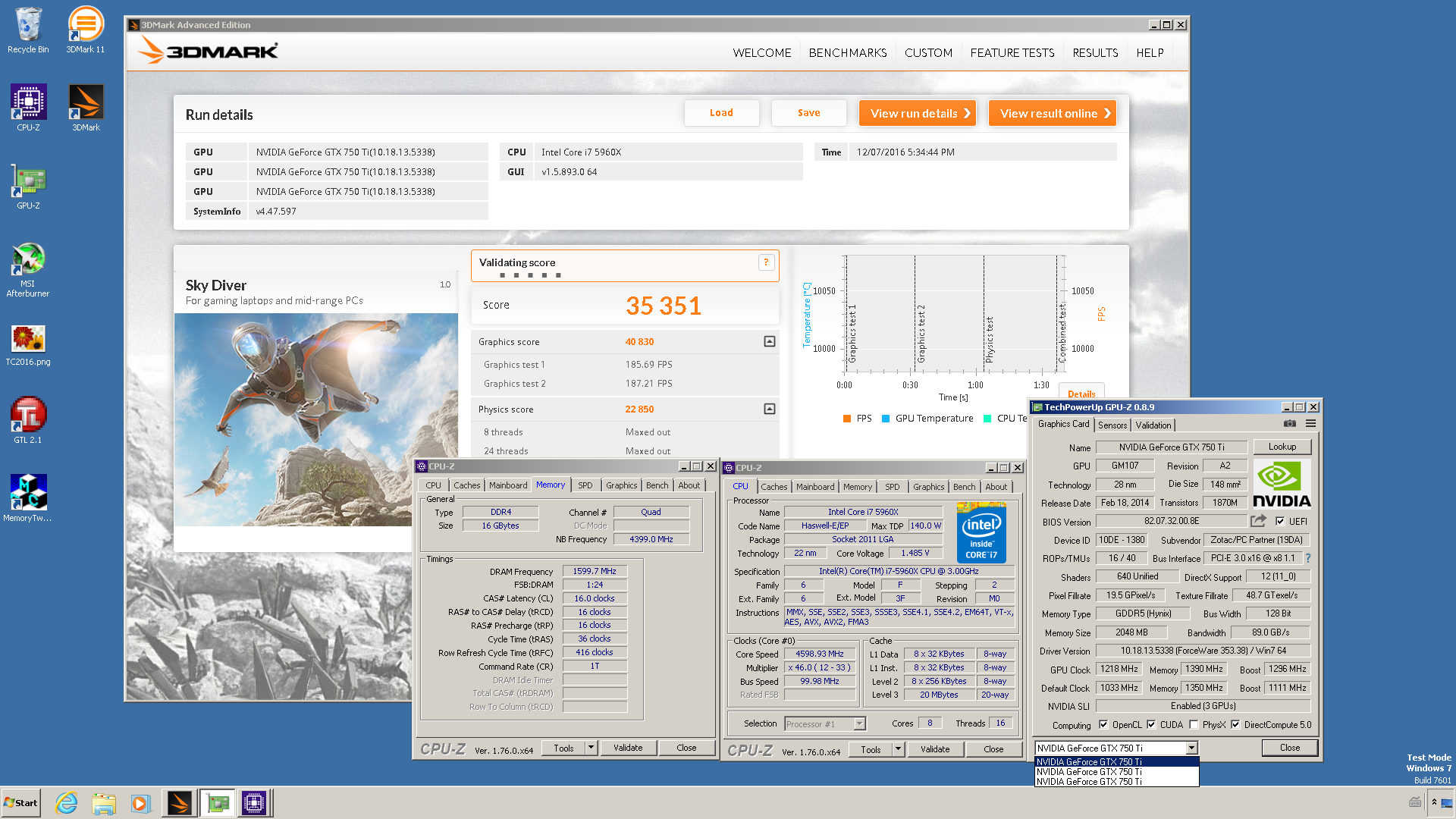Open the Recycle Bin desktop icon
Image resolution: width=1456 pixels, height=819 pixels.
(28, 30)
